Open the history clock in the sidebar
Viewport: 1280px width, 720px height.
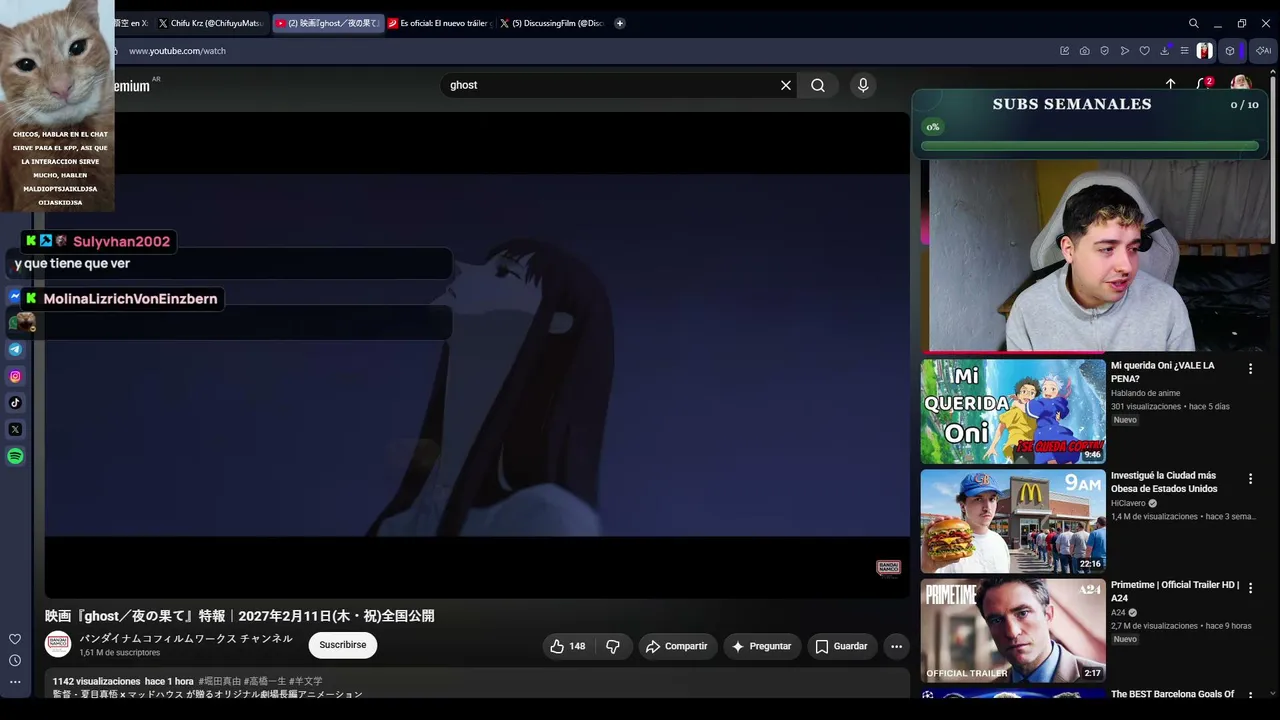(x=15, y=660)
